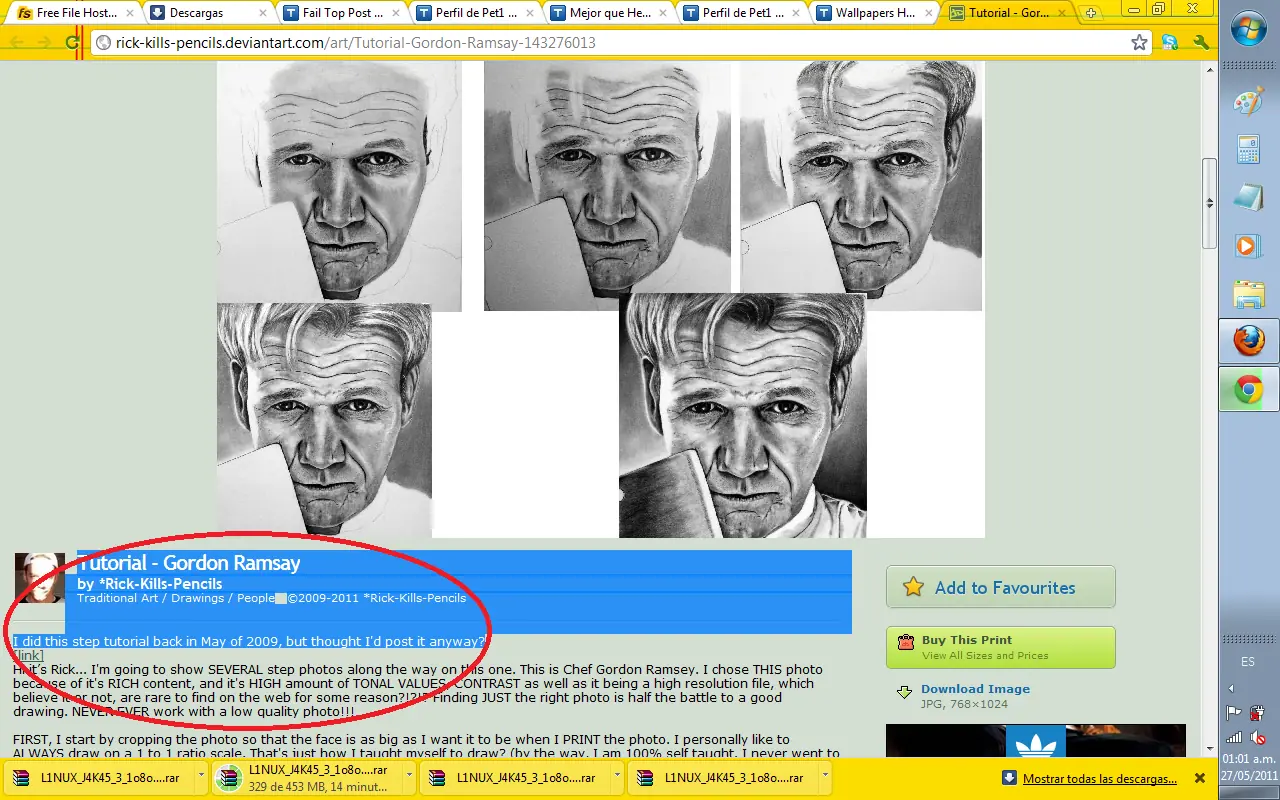Open the Chrome wrench settings menu
This screenshot has width=1280, height=800.
[1202, 43]
